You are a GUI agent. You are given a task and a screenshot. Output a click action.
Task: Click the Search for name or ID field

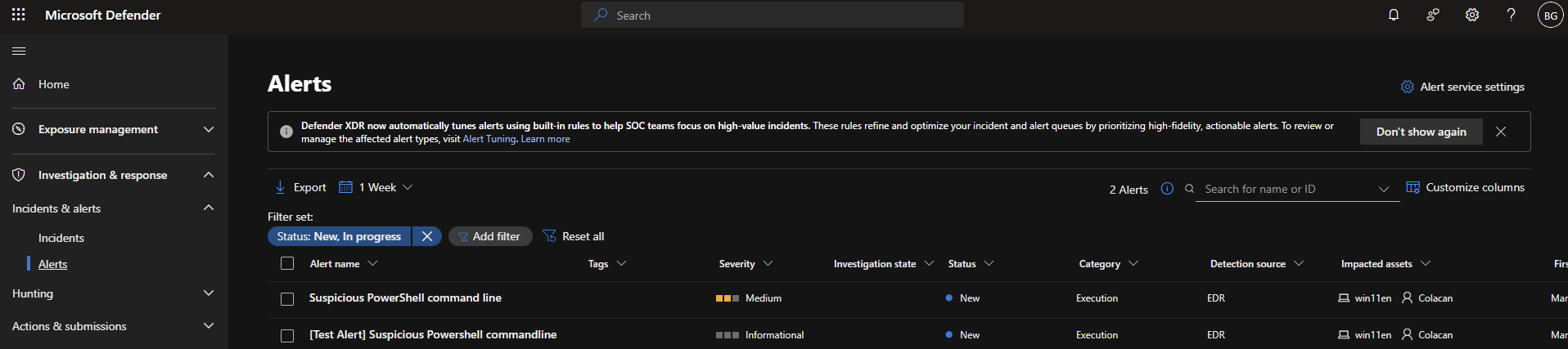pos(1285,189)
